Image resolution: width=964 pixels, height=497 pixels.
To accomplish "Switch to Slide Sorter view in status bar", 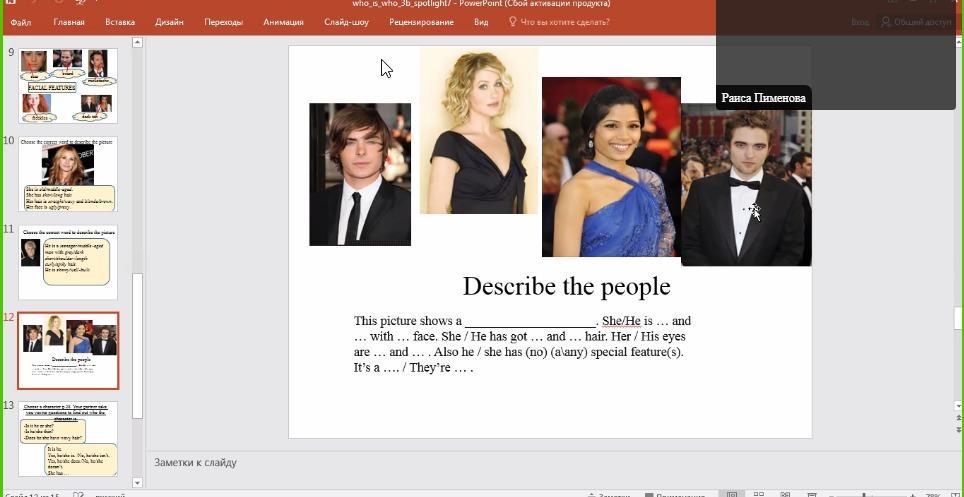I will (759, 494).
